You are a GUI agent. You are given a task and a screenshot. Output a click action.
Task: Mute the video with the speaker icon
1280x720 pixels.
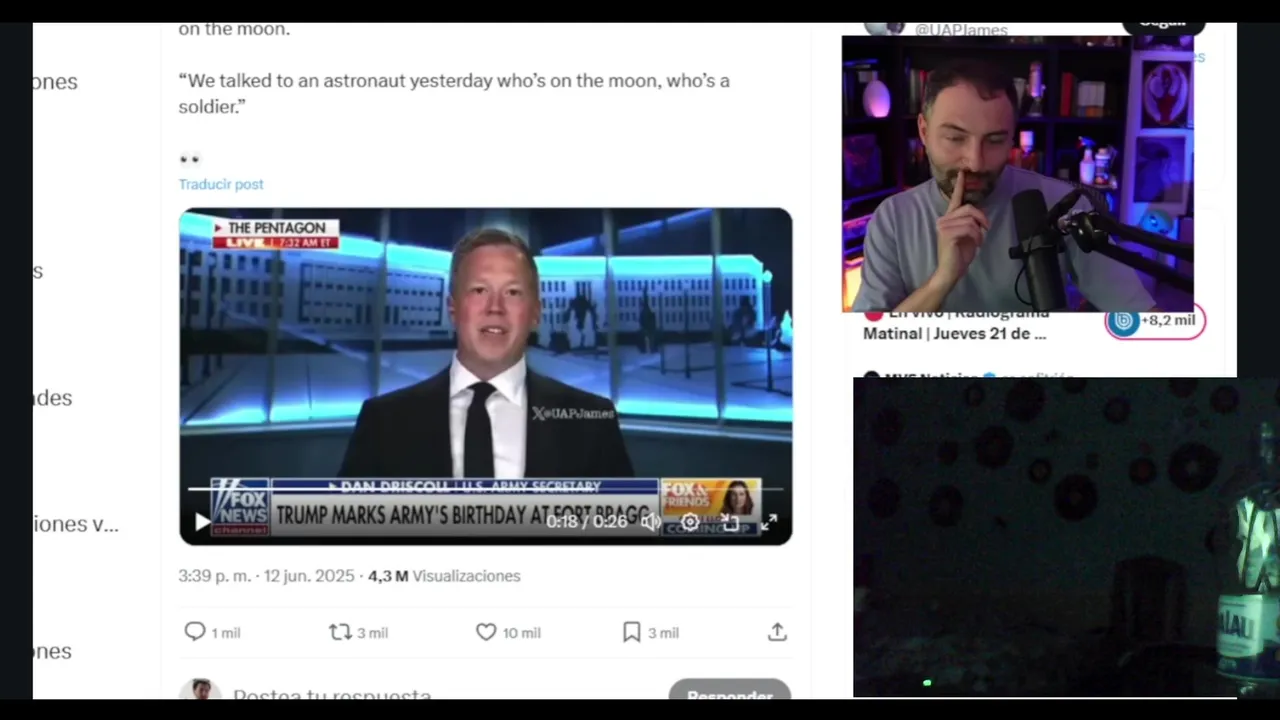coord(651,522)
